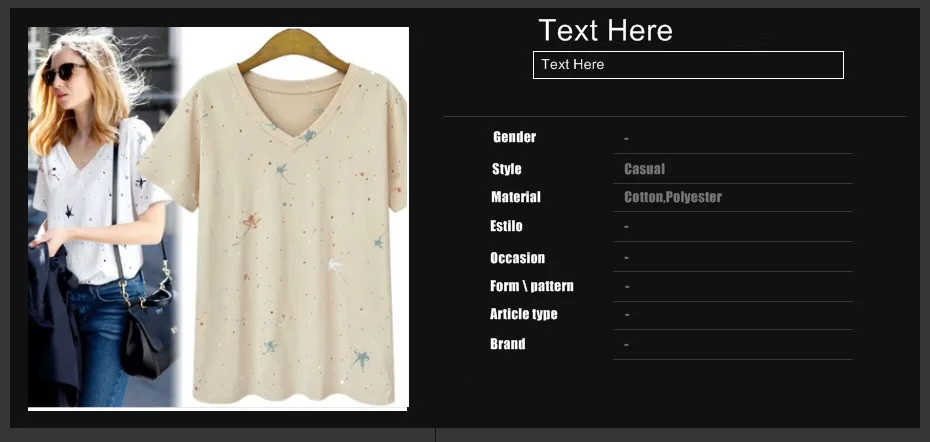Screen dimensions: 930x442
Task: Click the "Casual" style value
Action: point(644,169)
